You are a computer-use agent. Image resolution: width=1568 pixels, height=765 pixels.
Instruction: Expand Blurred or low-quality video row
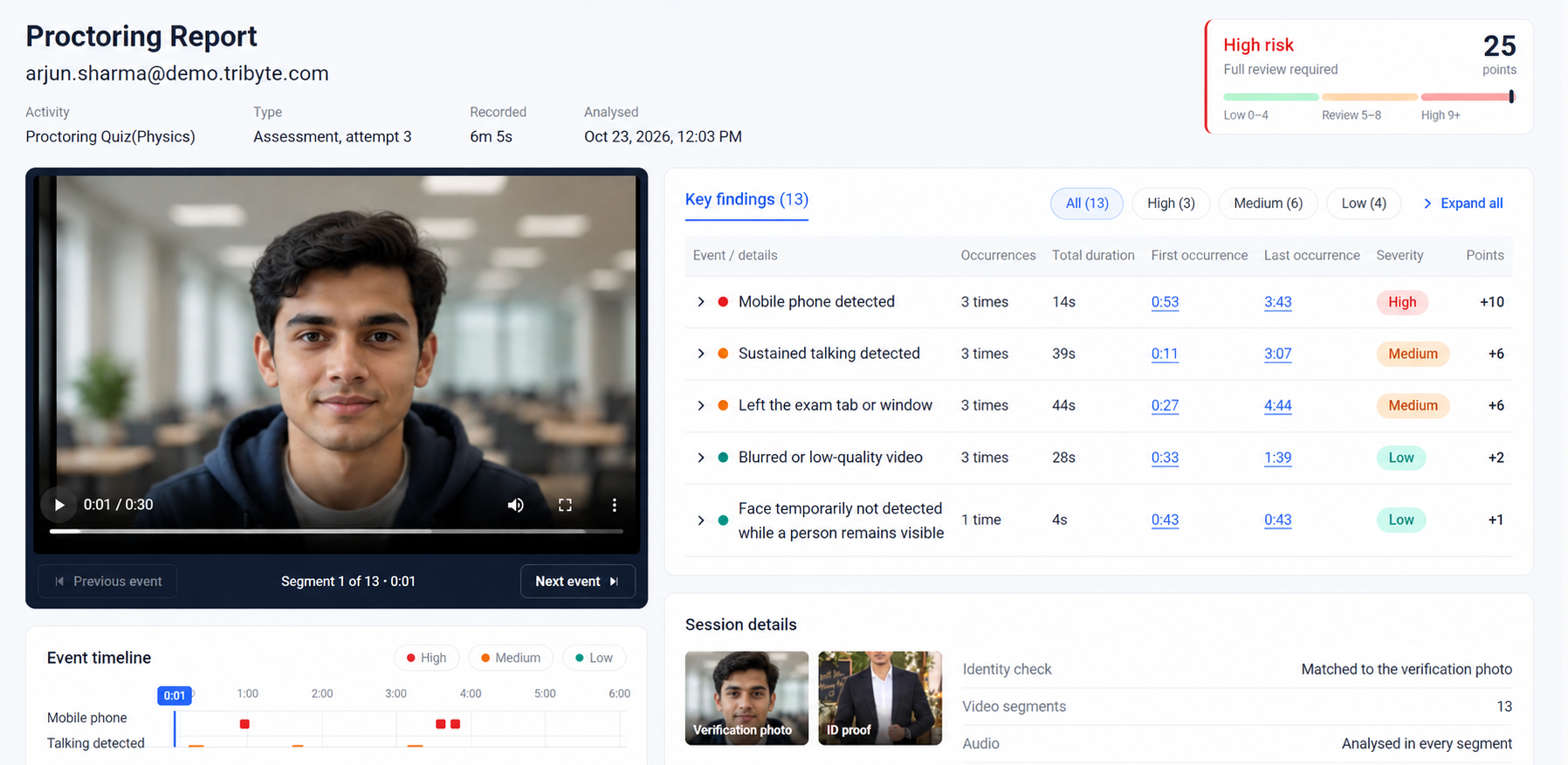tap(701, 458)
